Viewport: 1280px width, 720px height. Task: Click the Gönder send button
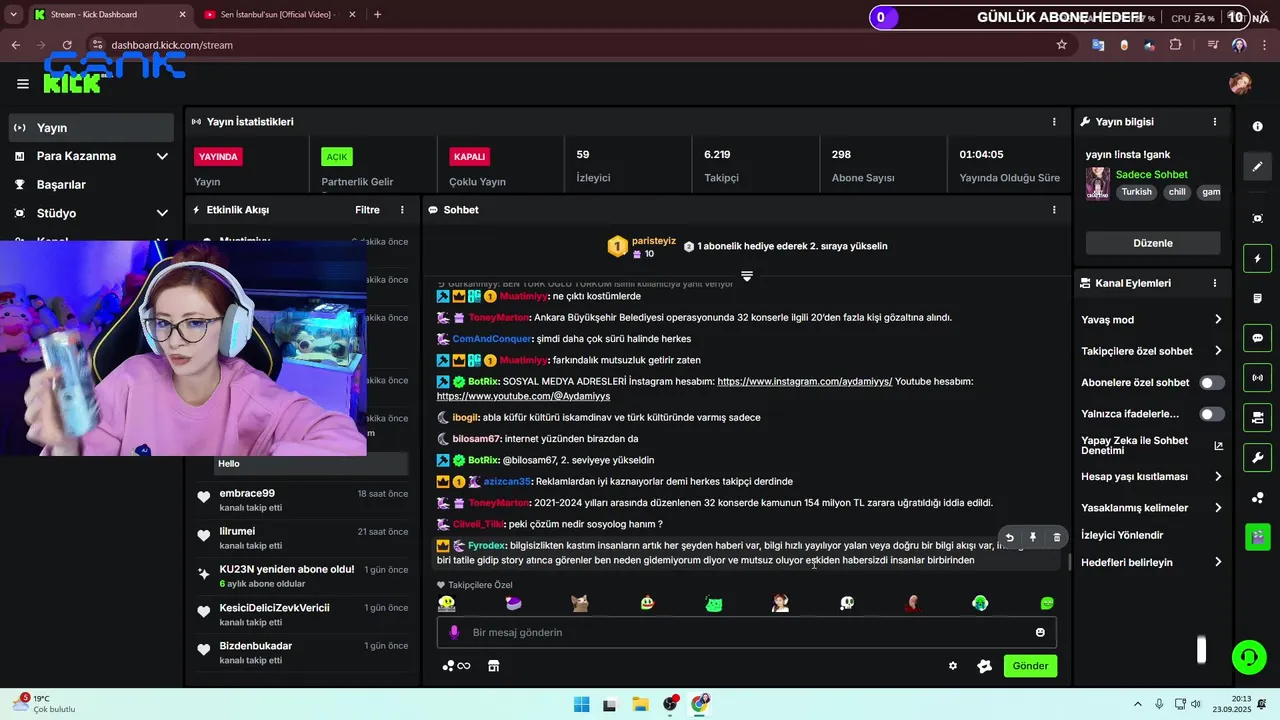[x=1030, y=666]
